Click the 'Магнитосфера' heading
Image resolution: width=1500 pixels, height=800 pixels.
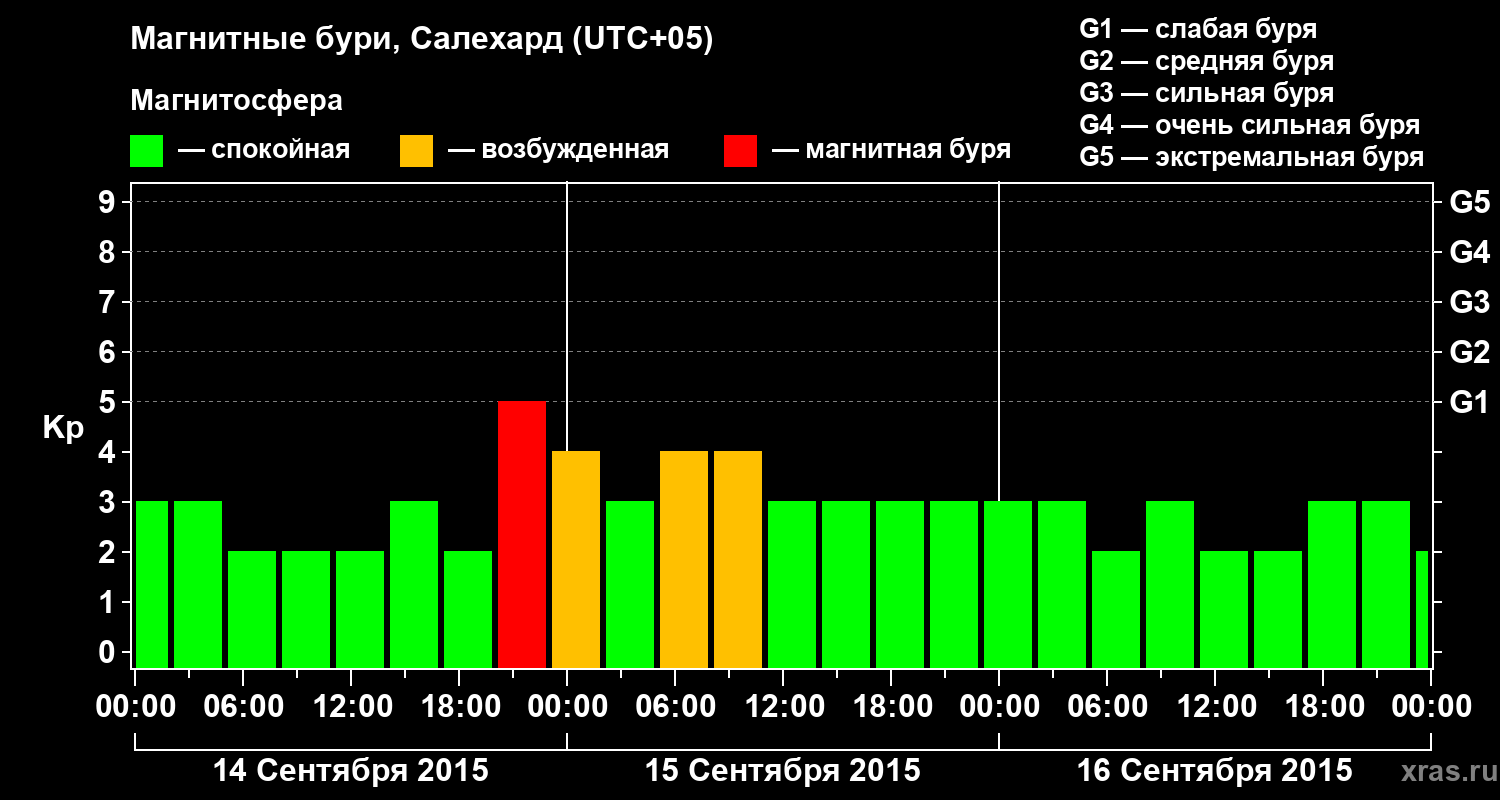(x=237, y=101)
